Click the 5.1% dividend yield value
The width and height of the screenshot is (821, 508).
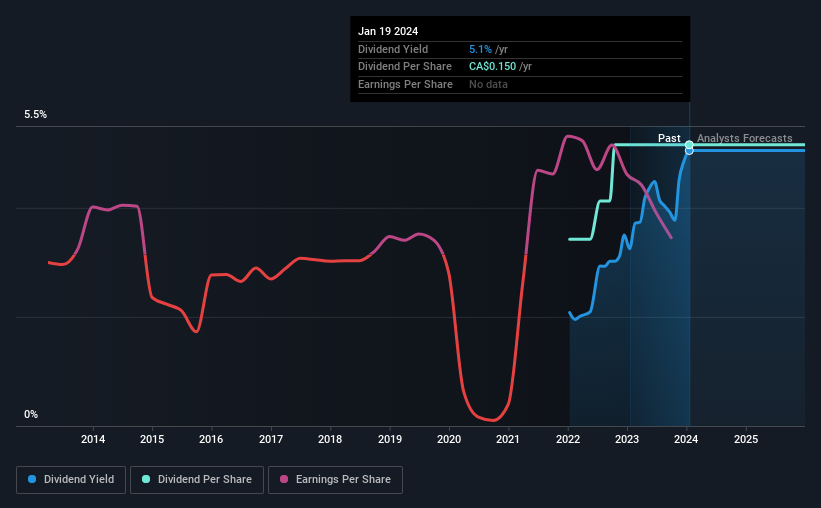click(x=480, y=49)
